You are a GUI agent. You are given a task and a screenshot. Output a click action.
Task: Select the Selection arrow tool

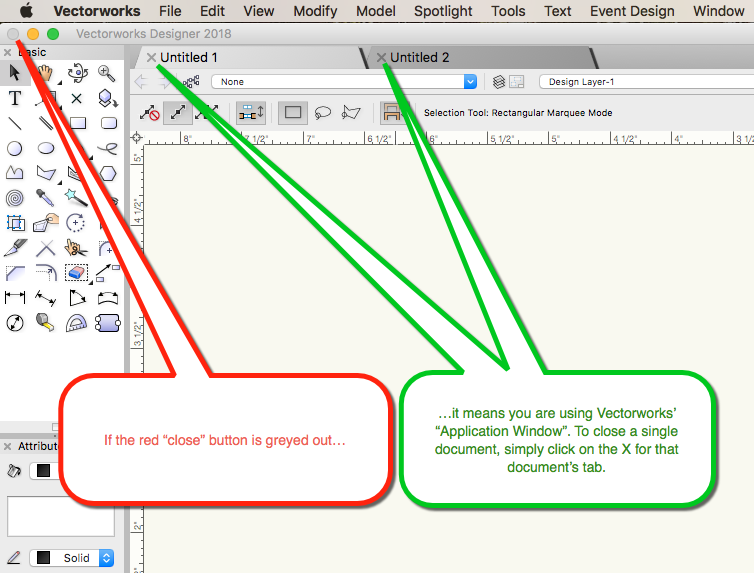pyautogui.click(x=15, y=73)
